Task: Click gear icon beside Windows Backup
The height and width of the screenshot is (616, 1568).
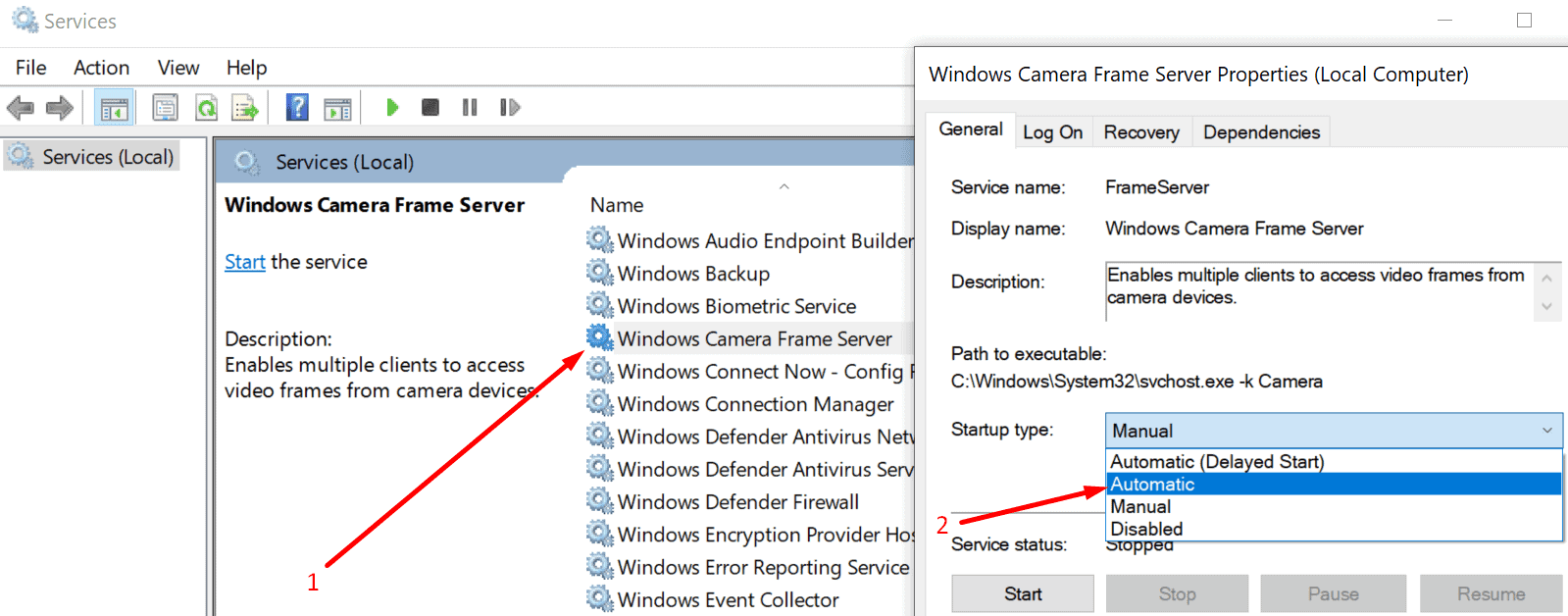Action: click(599, 272)
